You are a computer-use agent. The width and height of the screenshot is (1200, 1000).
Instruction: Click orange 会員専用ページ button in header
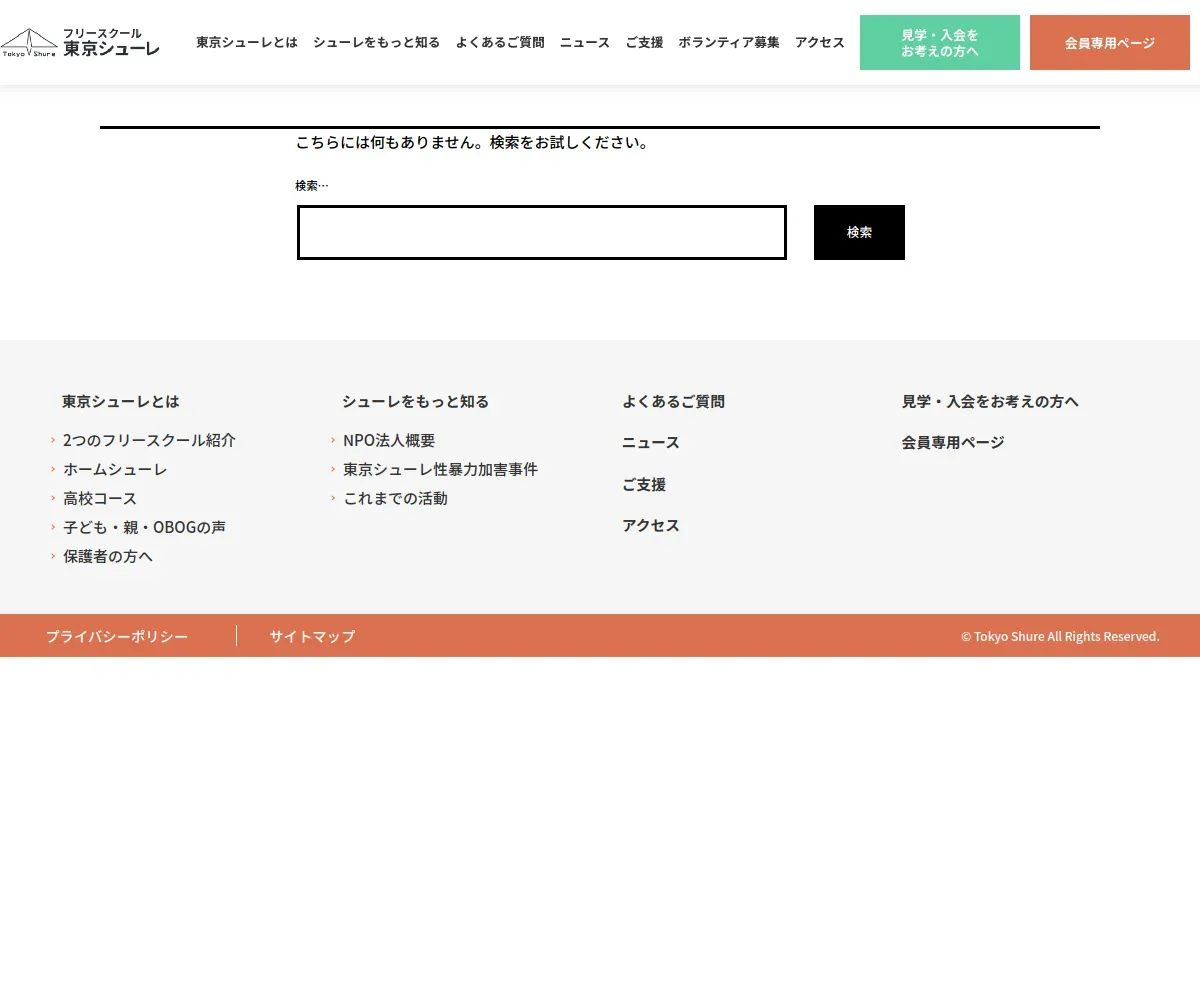coord(1110,42)
